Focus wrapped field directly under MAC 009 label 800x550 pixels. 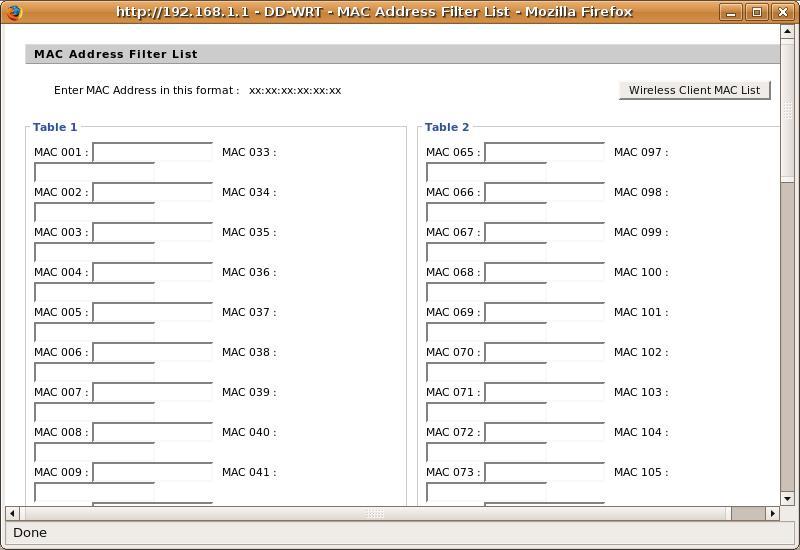(x=94, y=492)
